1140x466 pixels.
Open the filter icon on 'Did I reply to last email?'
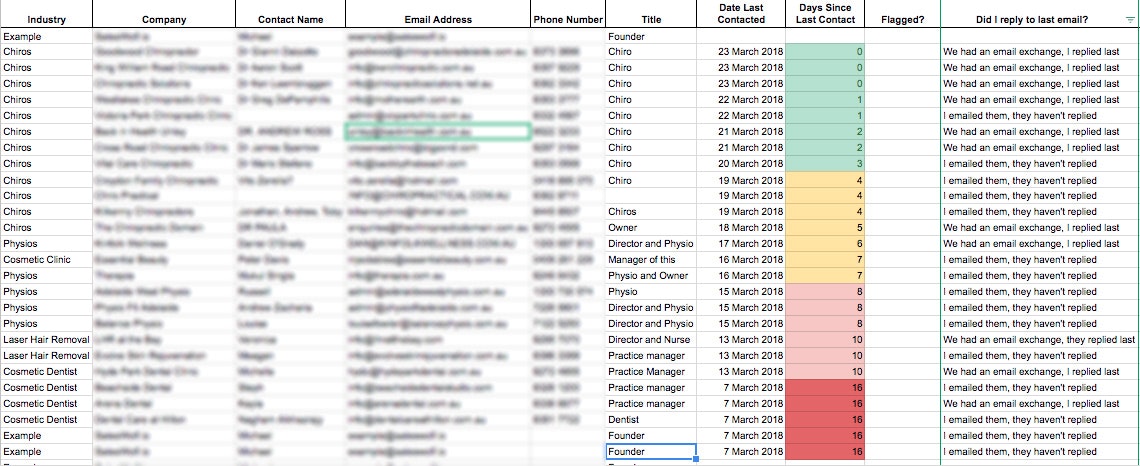[x=1128, y=20]
